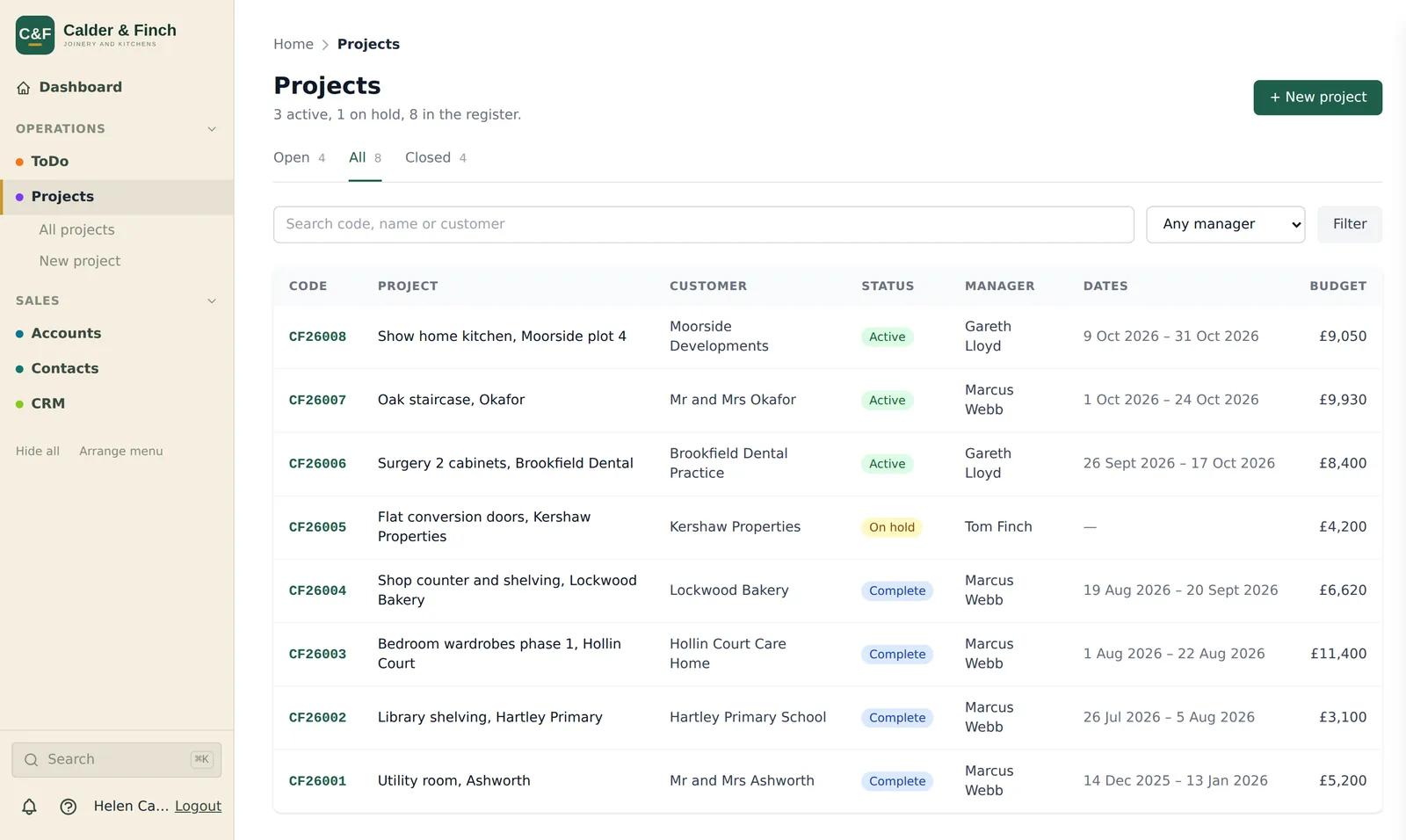Open project code CF26008
Image resolution: width=1406 pixels, height=840 pixels.
[317, 337]
